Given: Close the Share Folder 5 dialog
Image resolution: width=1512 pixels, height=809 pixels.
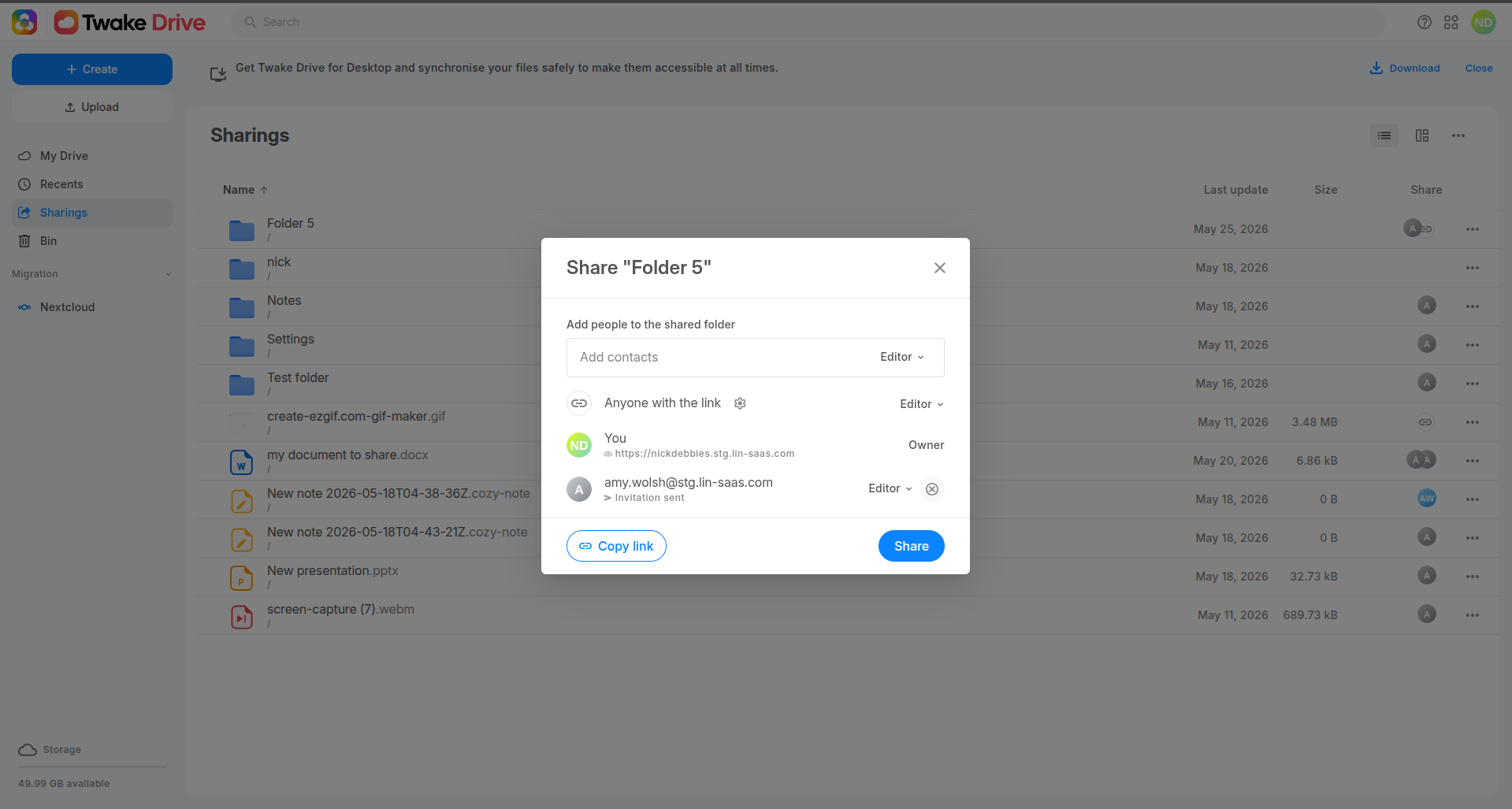Looking at the screenshot, I should coord(939,268).
